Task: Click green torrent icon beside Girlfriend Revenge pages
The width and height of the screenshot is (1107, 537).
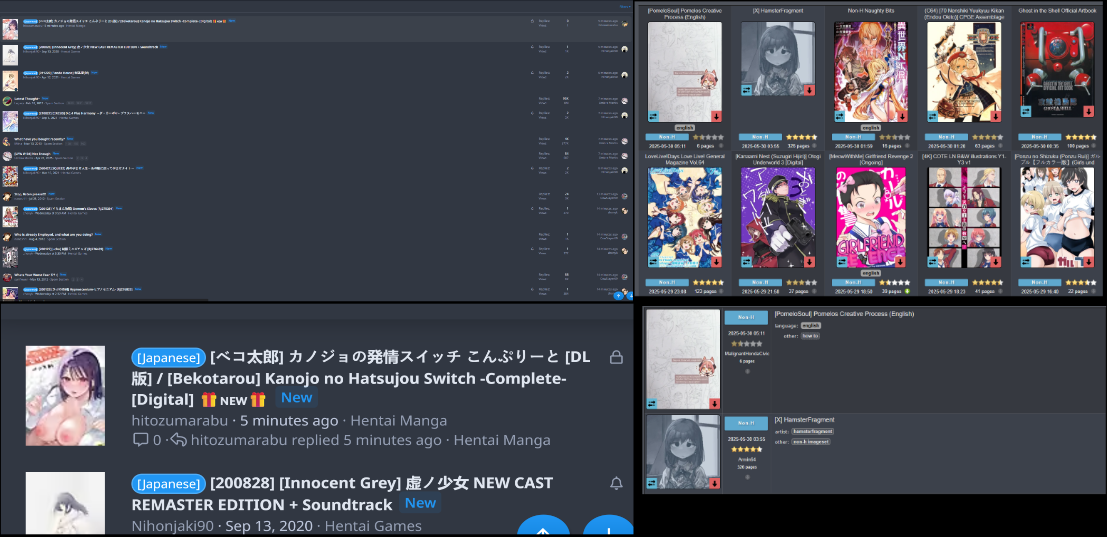Action: (907, 291)
